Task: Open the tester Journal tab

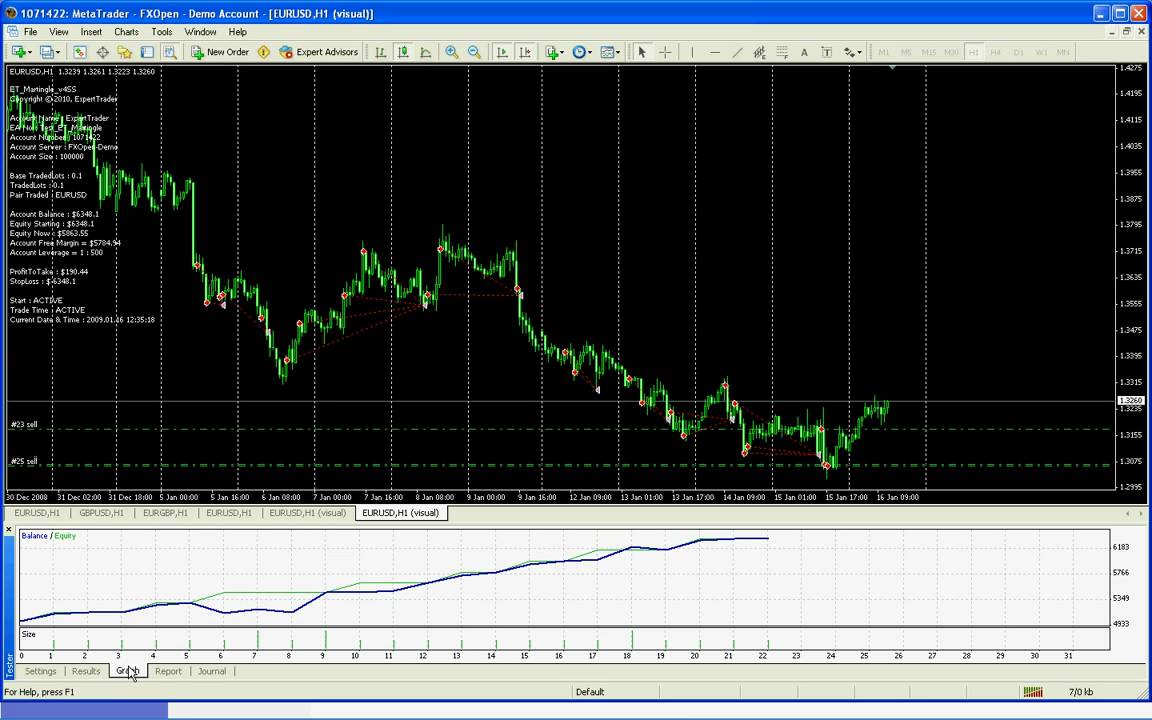Action: click(x=212, y=672)
